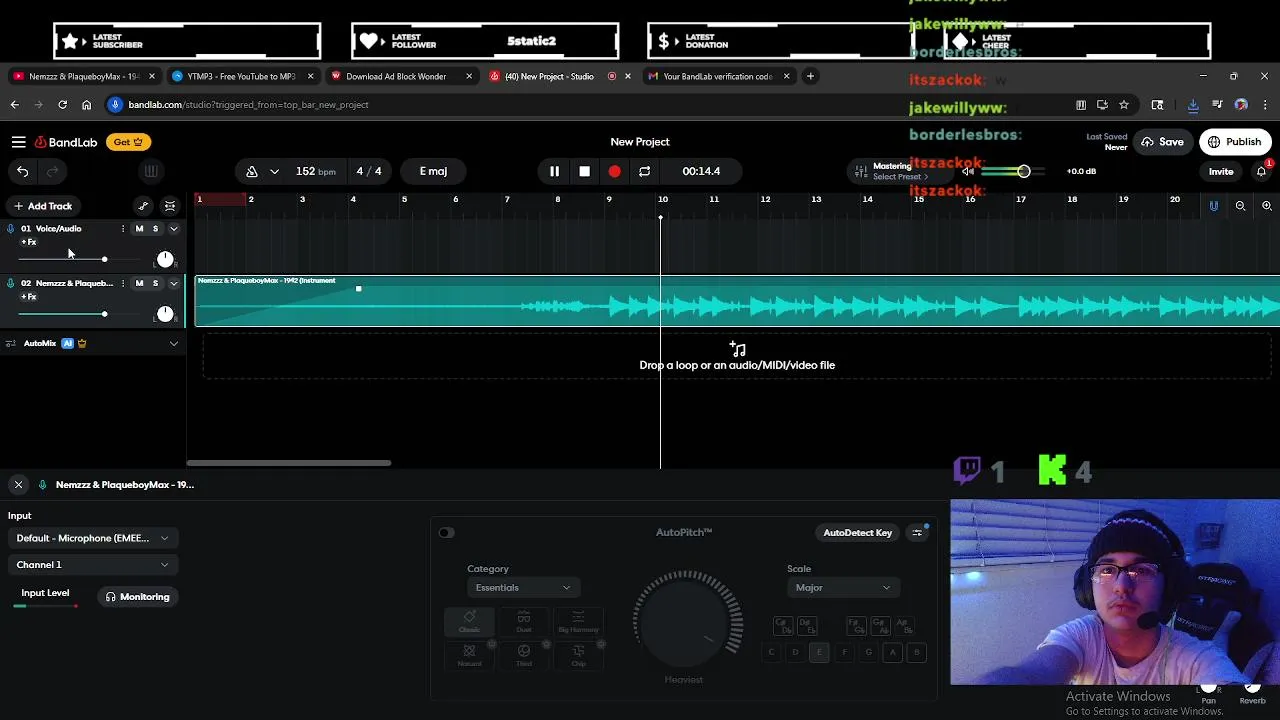Add Fx to Voice/Audio track

pyautogui.click(x=29, y=242)
